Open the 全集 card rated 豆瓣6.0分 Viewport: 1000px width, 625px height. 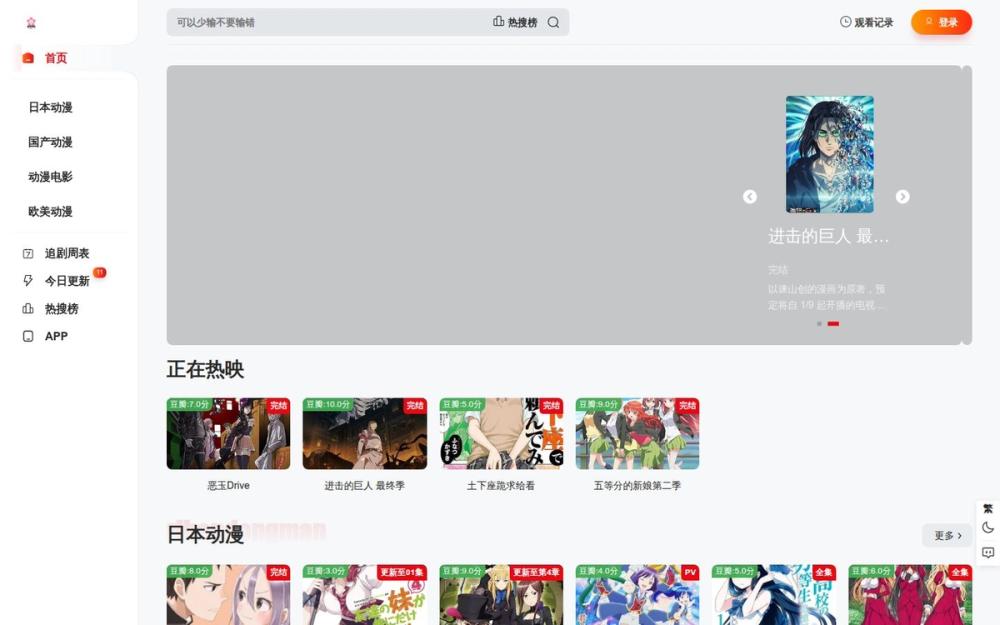click(x=910, y=594)
